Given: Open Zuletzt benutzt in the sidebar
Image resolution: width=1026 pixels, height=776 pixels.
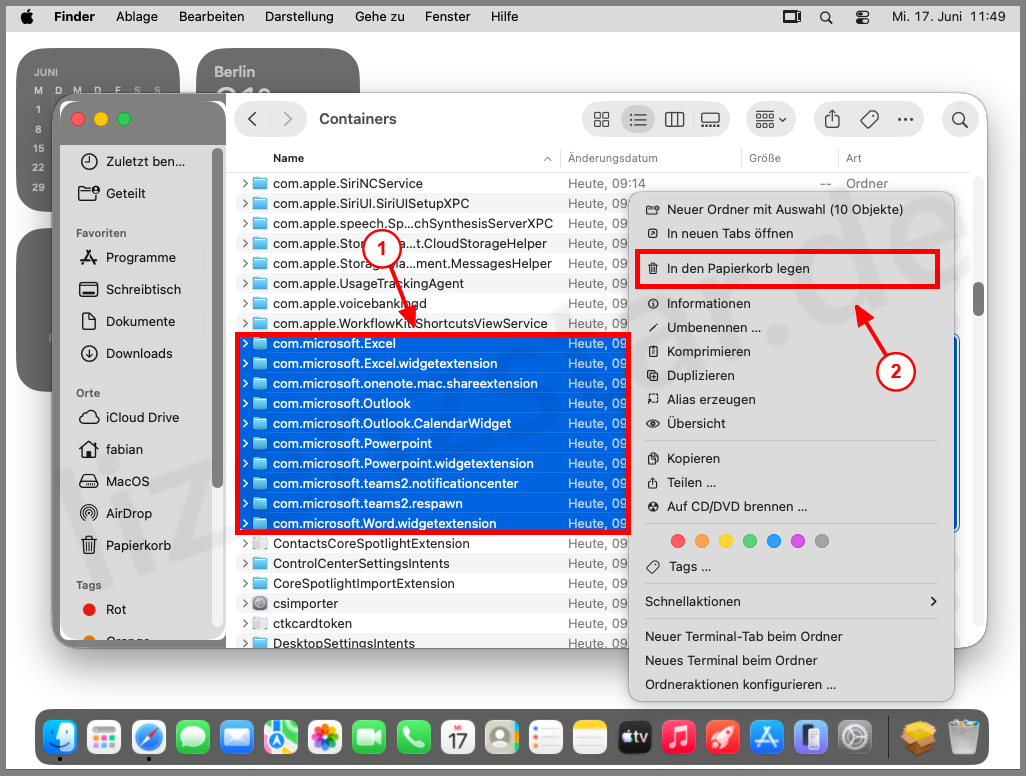Looking at the screenshot, I should (132, 162).
